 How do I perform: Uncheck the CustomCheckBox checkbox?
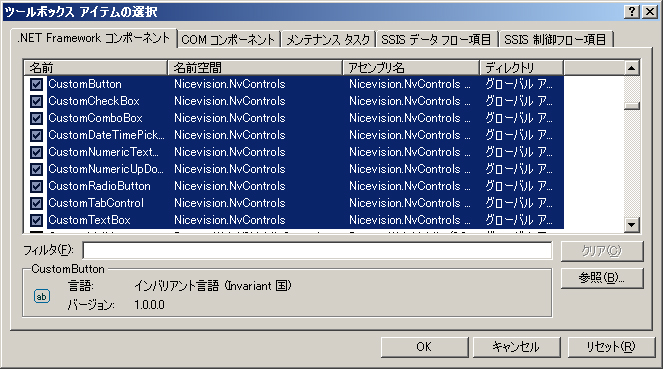(x=36, y=101)
